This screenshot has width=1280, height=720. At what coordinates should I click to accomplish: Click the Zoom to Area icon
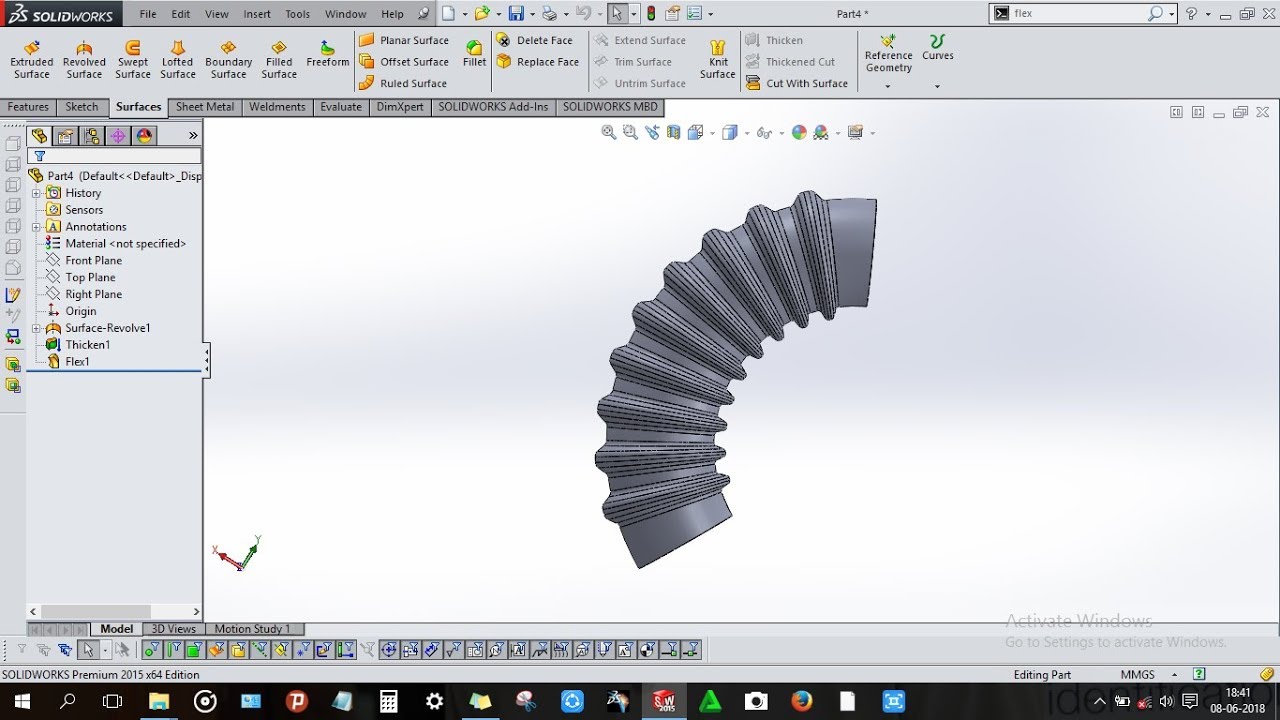point(630,132)
